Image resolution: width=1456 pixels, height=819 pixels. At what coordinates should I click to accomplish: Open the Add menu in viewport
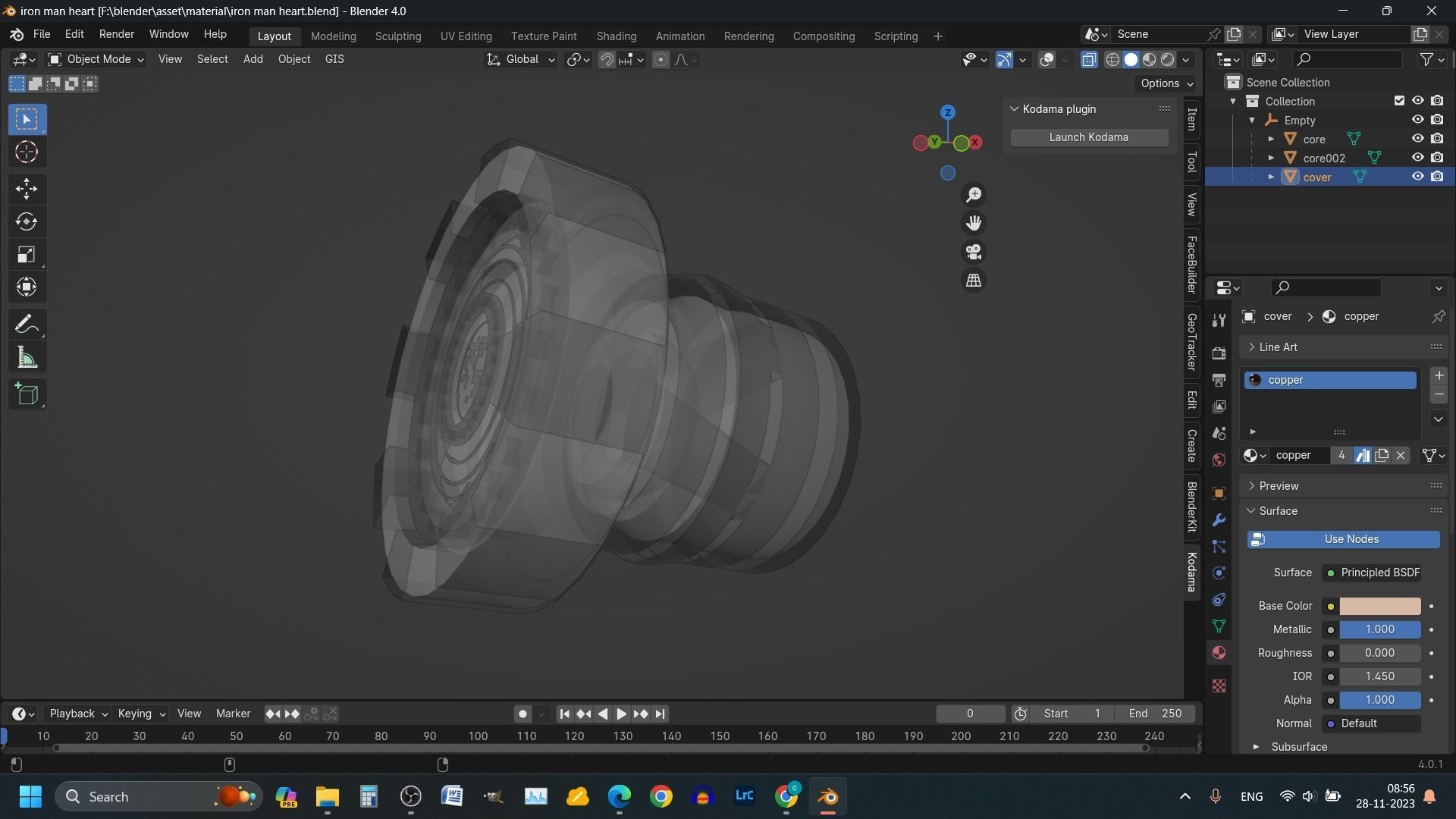(253, 59)
